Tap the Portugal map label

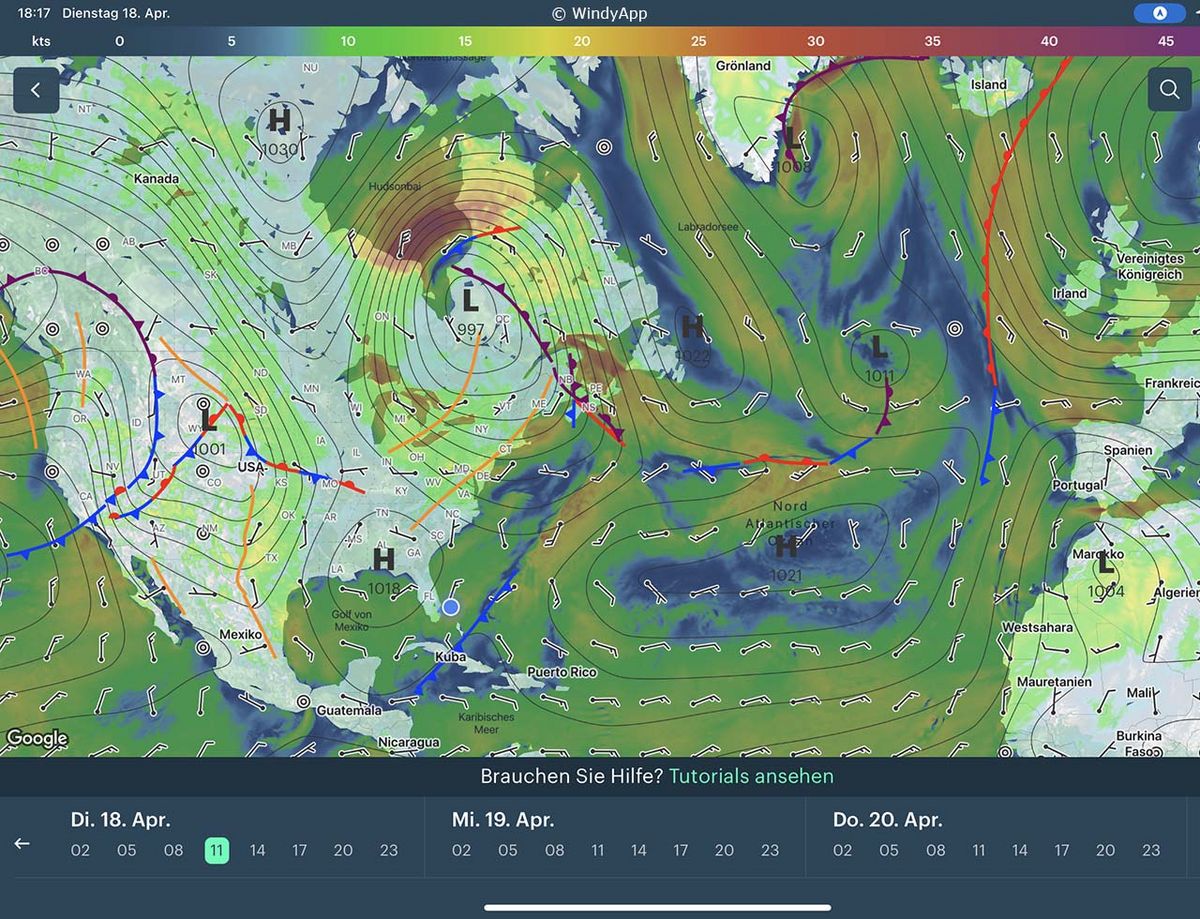pos(1077,485)
